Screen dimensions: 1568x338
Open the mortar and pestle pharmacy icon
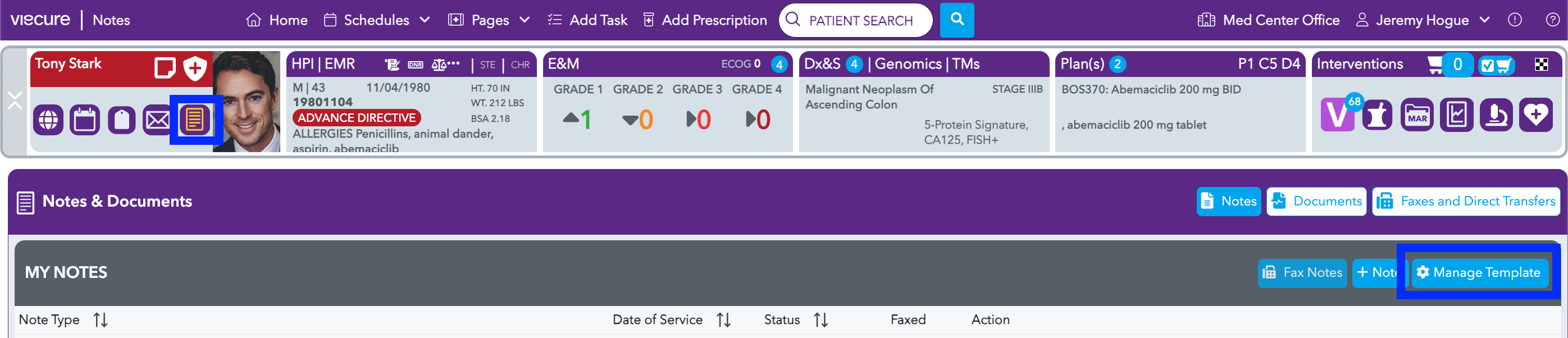1377,115
